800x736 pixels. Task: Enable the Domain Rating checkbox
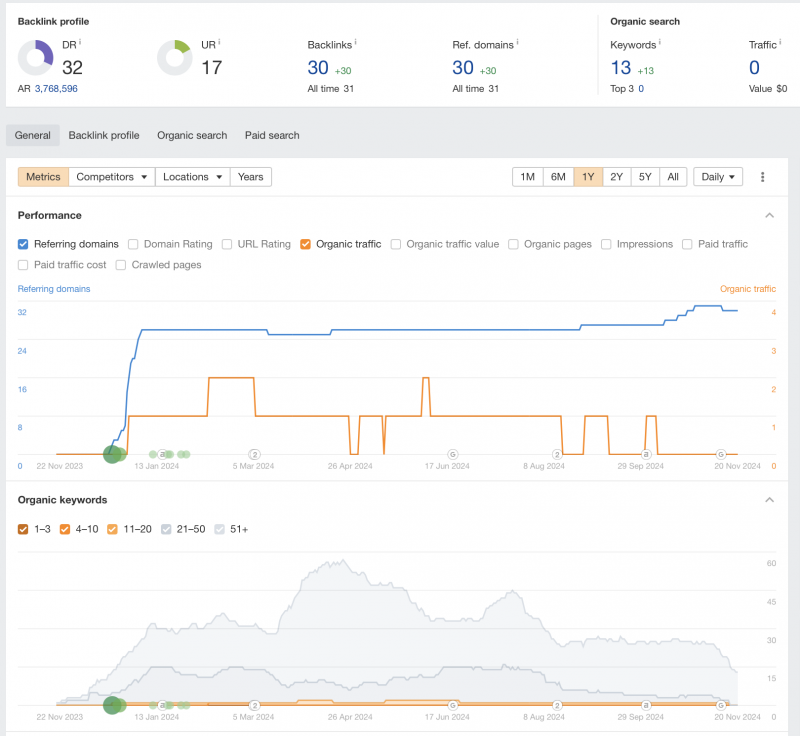point(133,244)
